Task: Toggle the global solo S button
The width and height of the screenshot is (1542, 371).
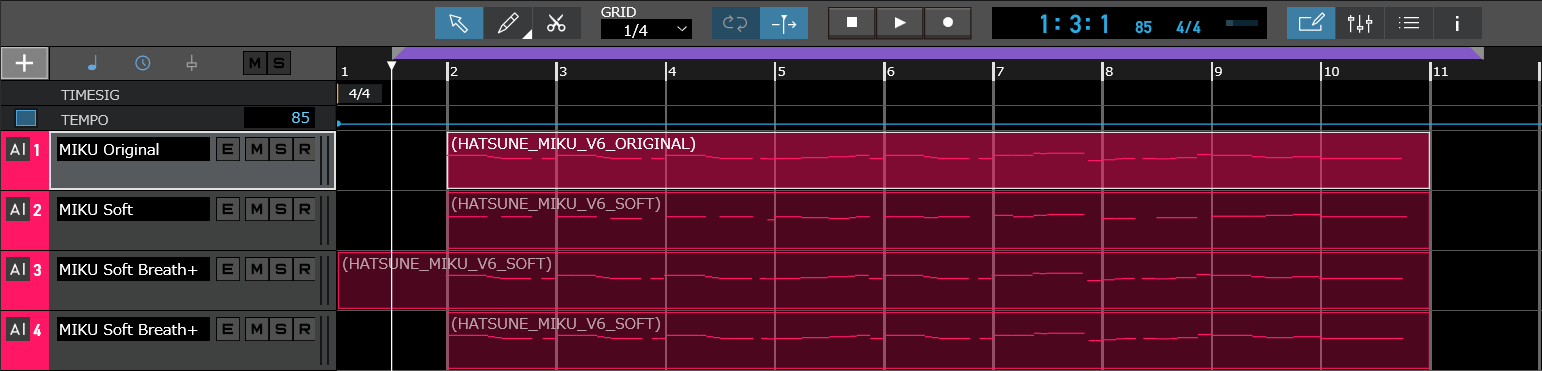Action: coord(279,64)
